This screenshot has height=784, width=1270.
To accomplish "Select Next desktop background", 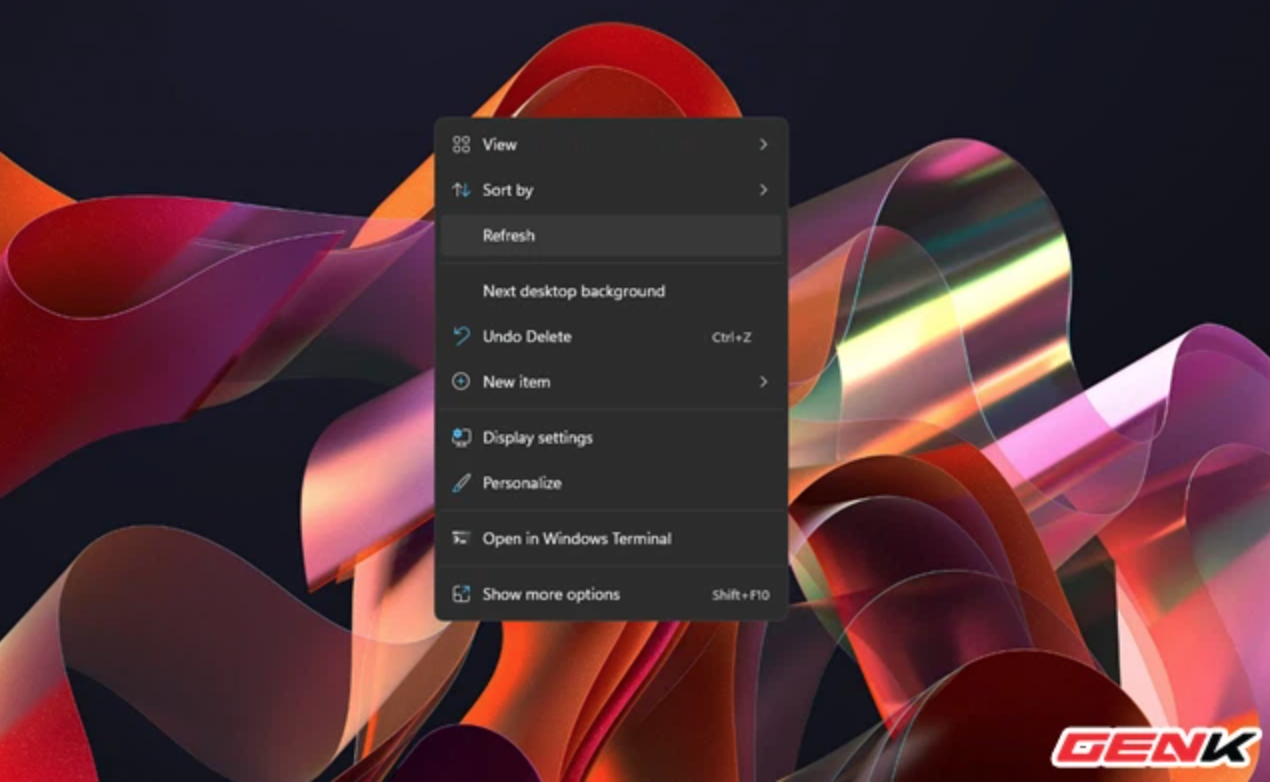I will (x=573, y=291).
